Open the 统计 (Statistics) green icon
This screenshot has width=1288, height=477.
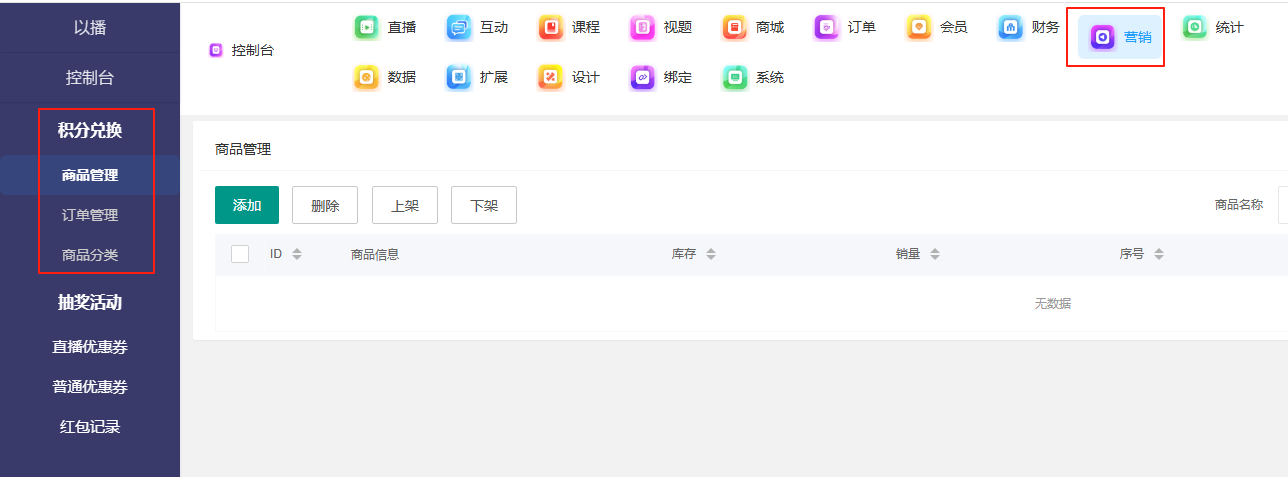(x=1195, y=28)
